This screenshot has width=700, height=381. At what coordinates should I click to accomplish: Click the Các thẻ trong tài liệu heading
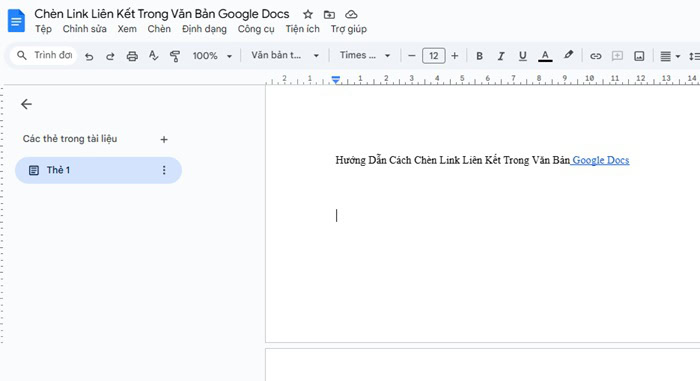point(70,139)
